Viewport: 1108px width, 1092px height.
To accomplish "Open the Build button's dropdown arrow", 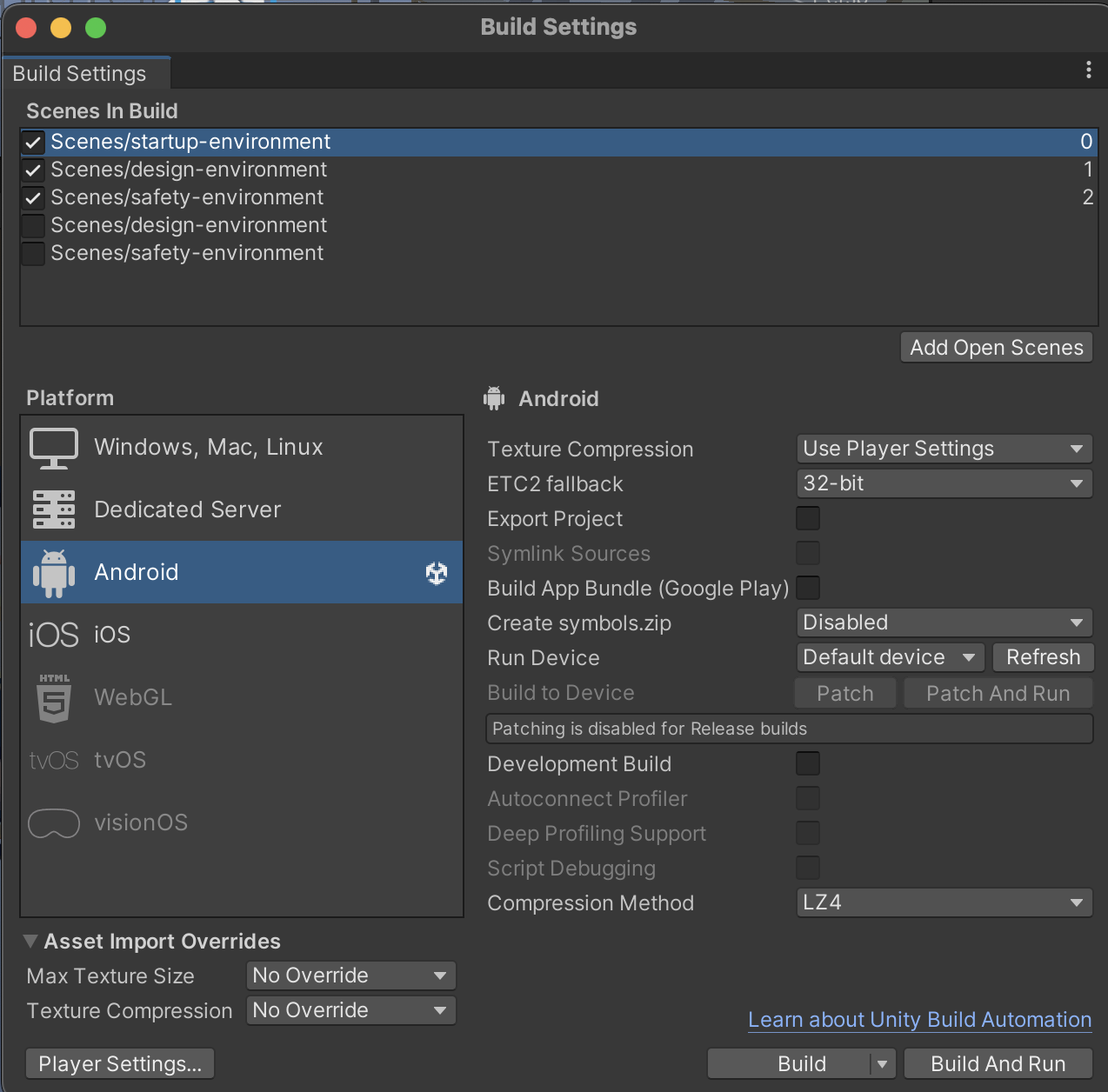I will 882,1063.
